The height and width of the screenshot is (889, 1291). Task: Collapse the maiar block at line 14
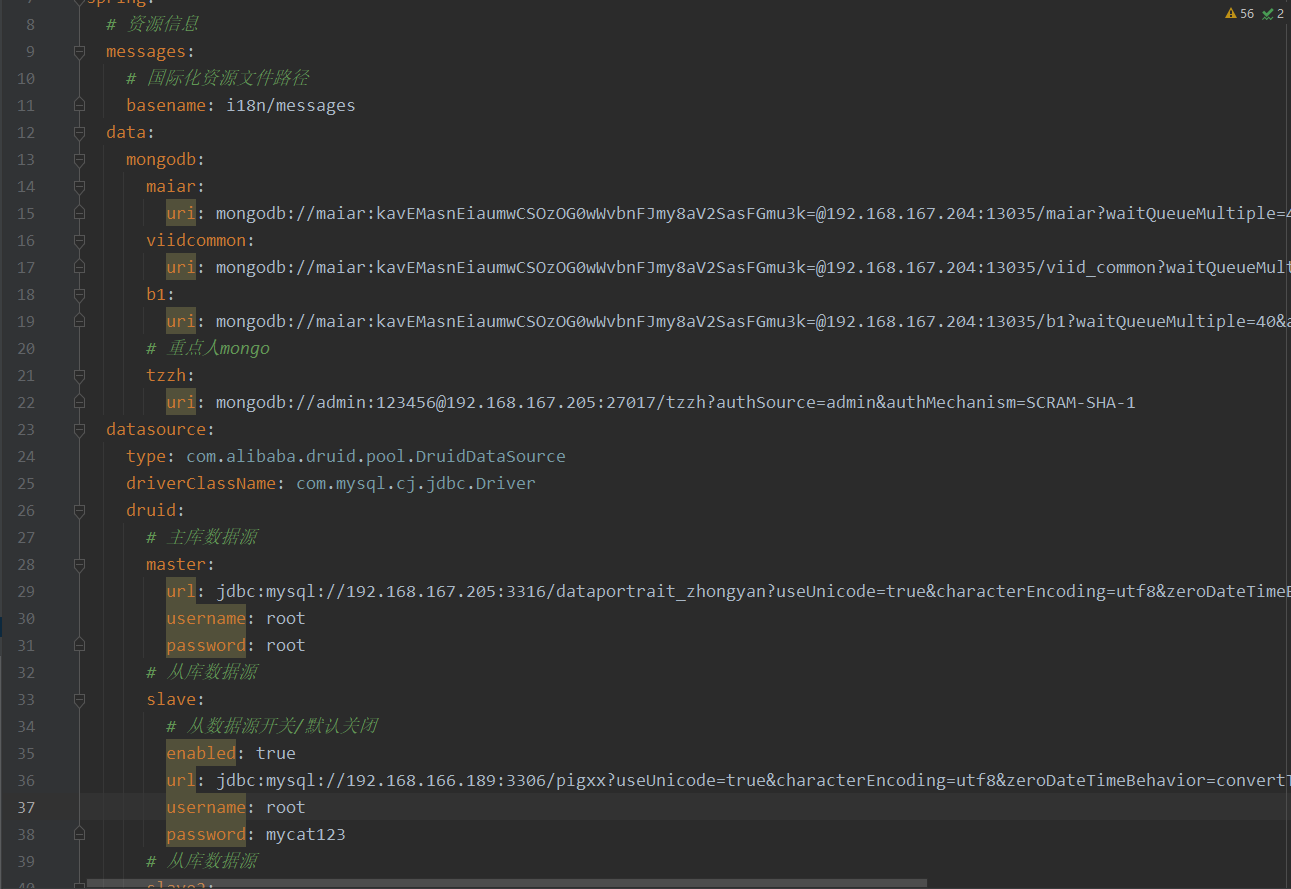click(x=79, y=187)
